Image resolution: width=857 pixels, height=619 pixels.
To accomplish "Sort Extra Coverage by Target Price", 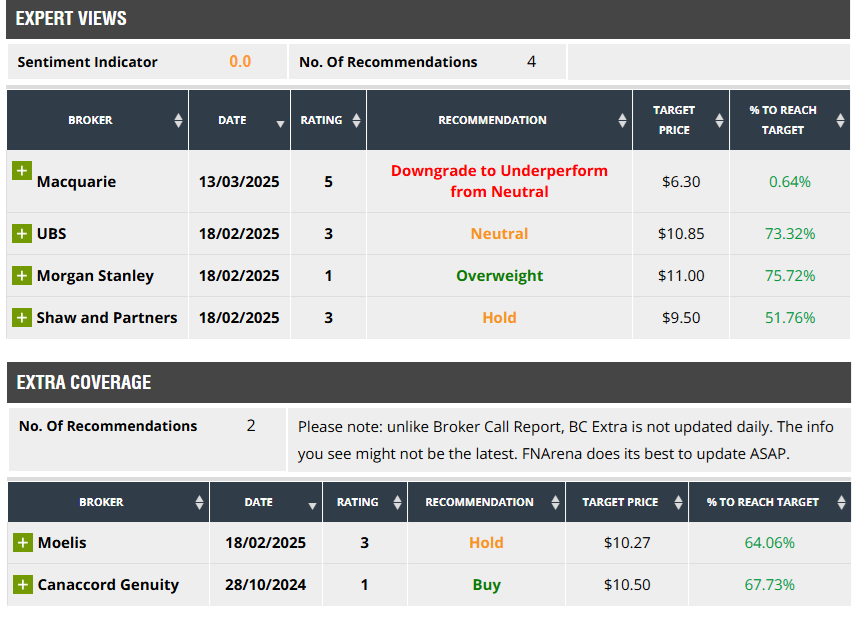I will pos(627,502).
